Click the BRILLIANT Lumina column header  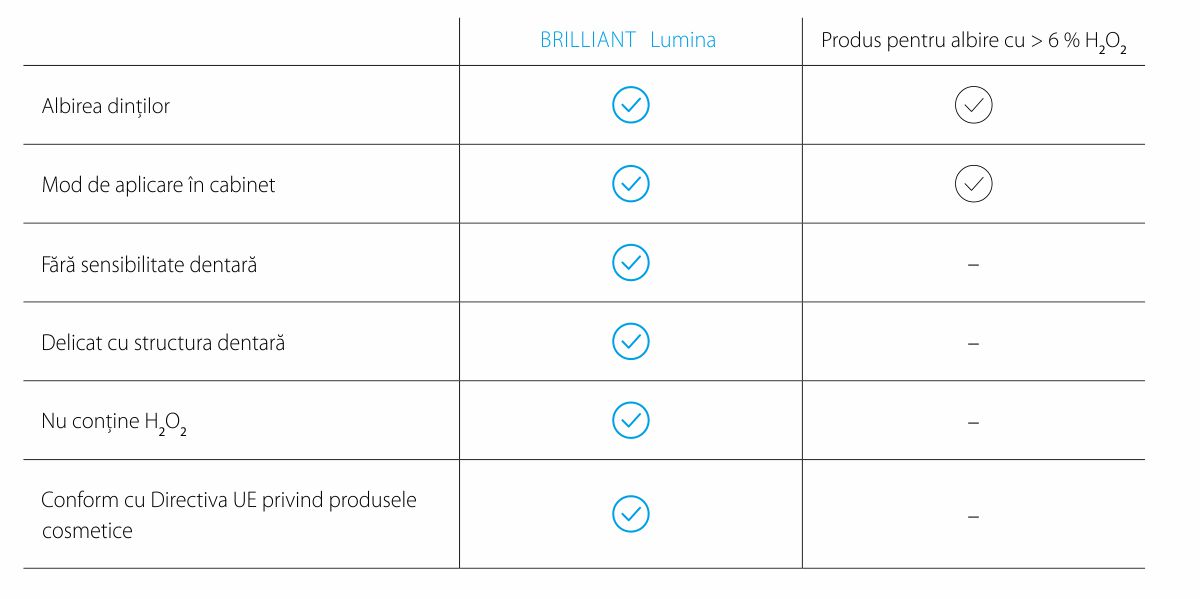coord(628,41)
